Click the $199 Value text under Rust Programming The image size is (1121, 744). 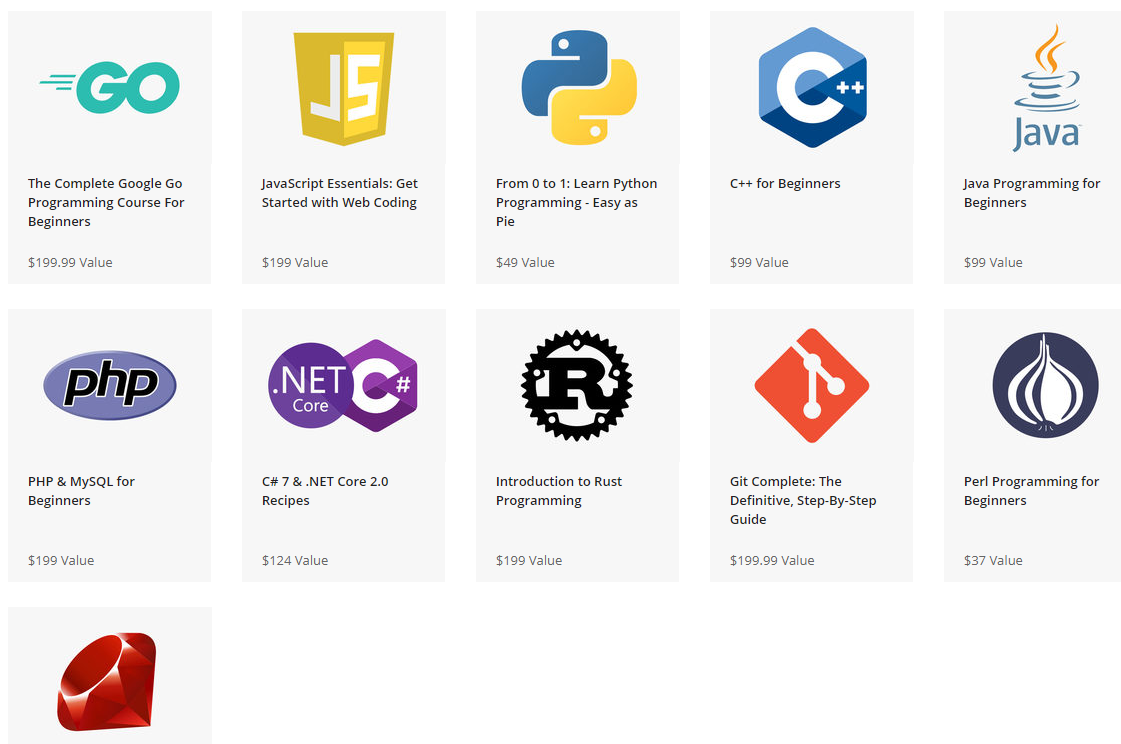click(529, 560)
